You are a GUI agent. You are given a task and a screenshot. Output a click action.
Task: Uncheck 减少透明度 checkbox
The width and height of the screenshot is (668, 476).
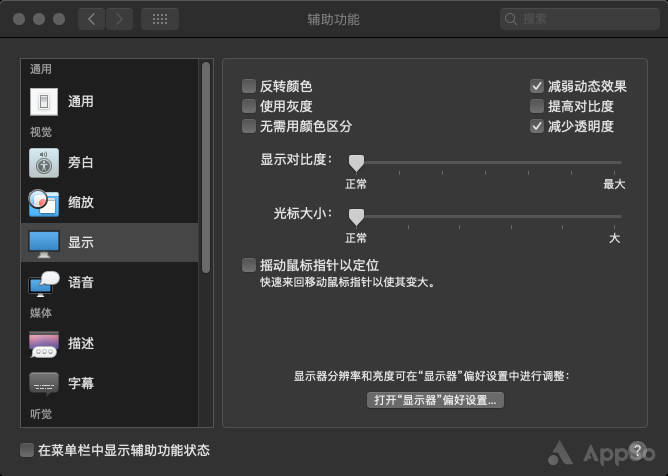tap(537, 126)
